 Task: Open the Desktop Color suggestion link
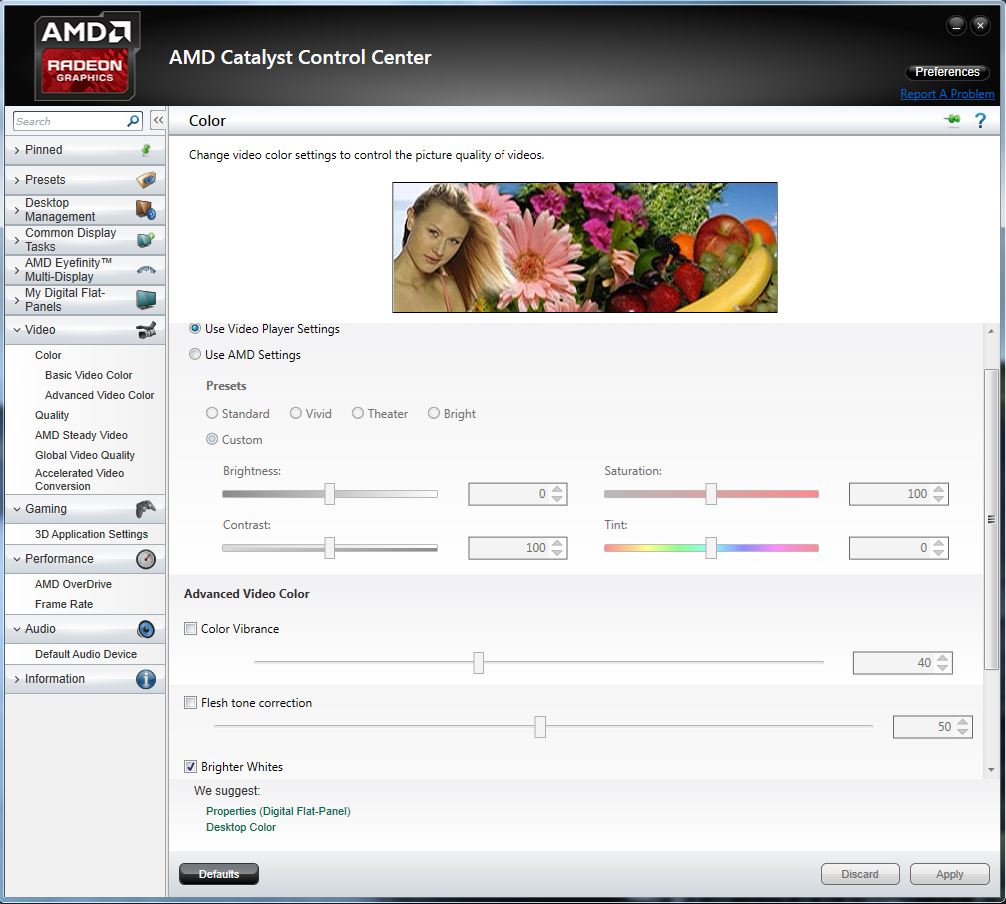coord(241,827)
